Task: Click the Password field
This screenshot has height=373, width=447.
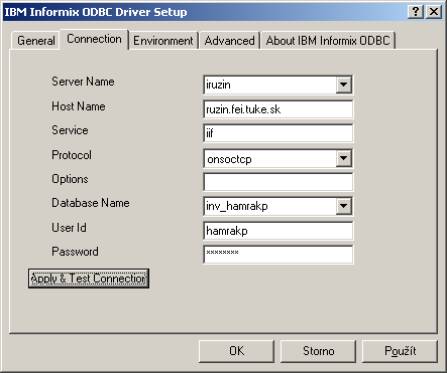Action: pos(278,255)
